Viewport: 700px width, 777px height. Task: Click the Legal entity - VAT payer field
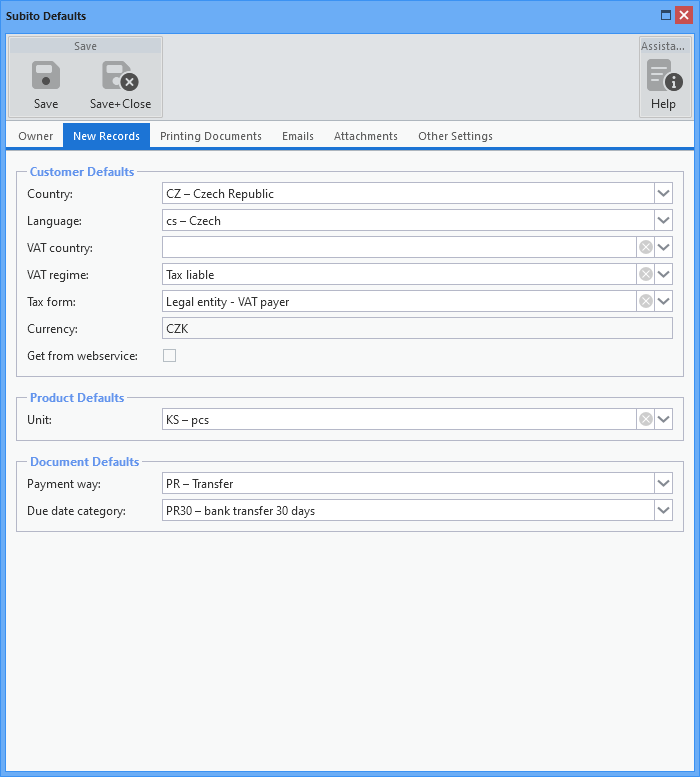click(399, 301)
